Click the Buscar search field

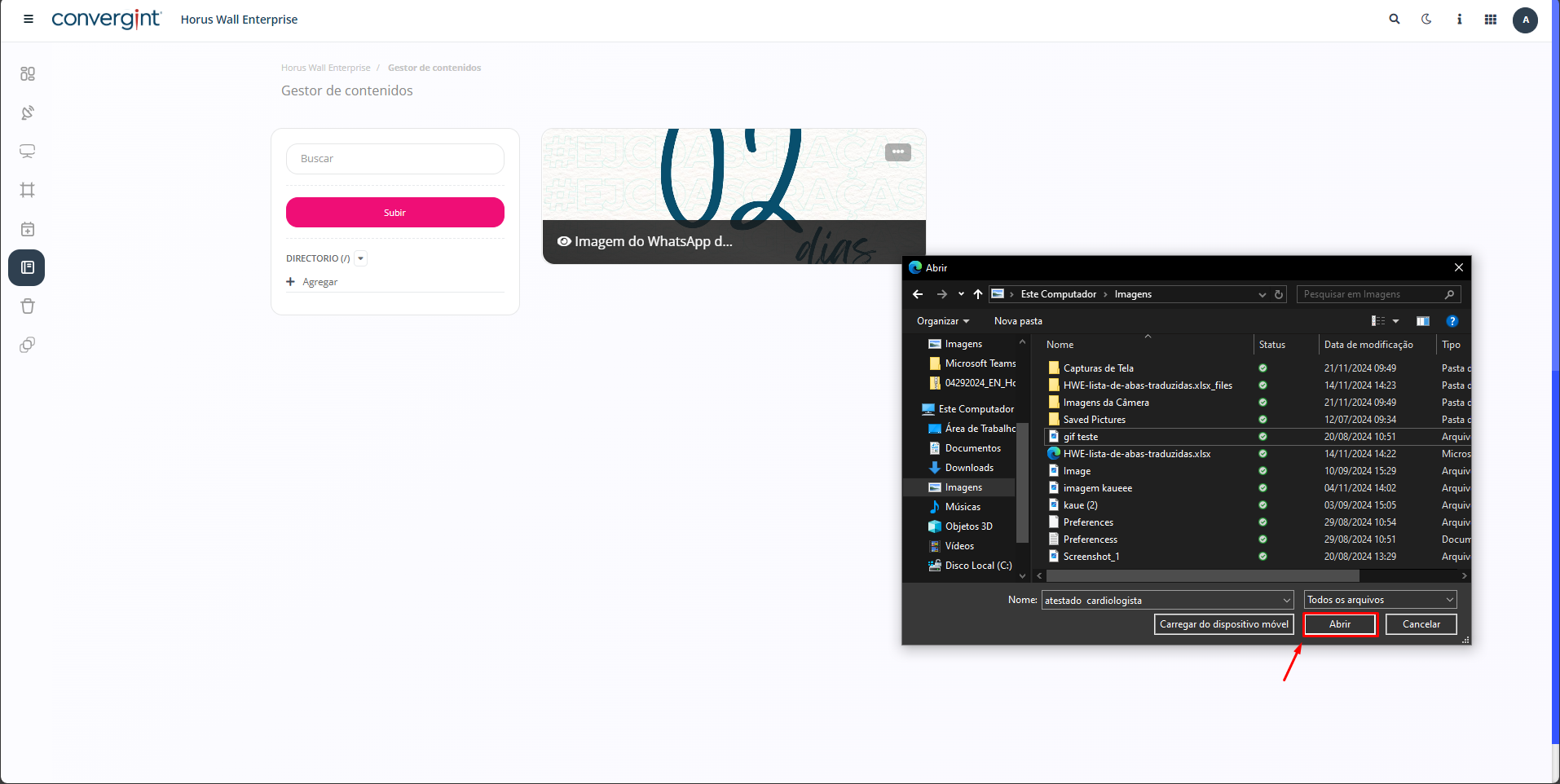(x=395, y=159)
